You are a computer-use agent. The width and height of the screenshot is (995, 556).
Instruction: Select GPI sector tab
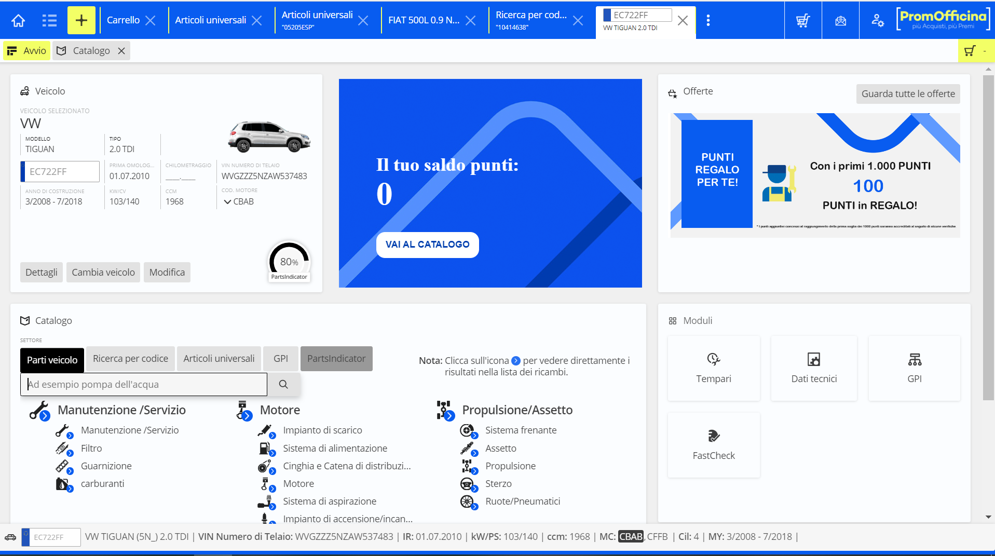(x=280, y=359)
